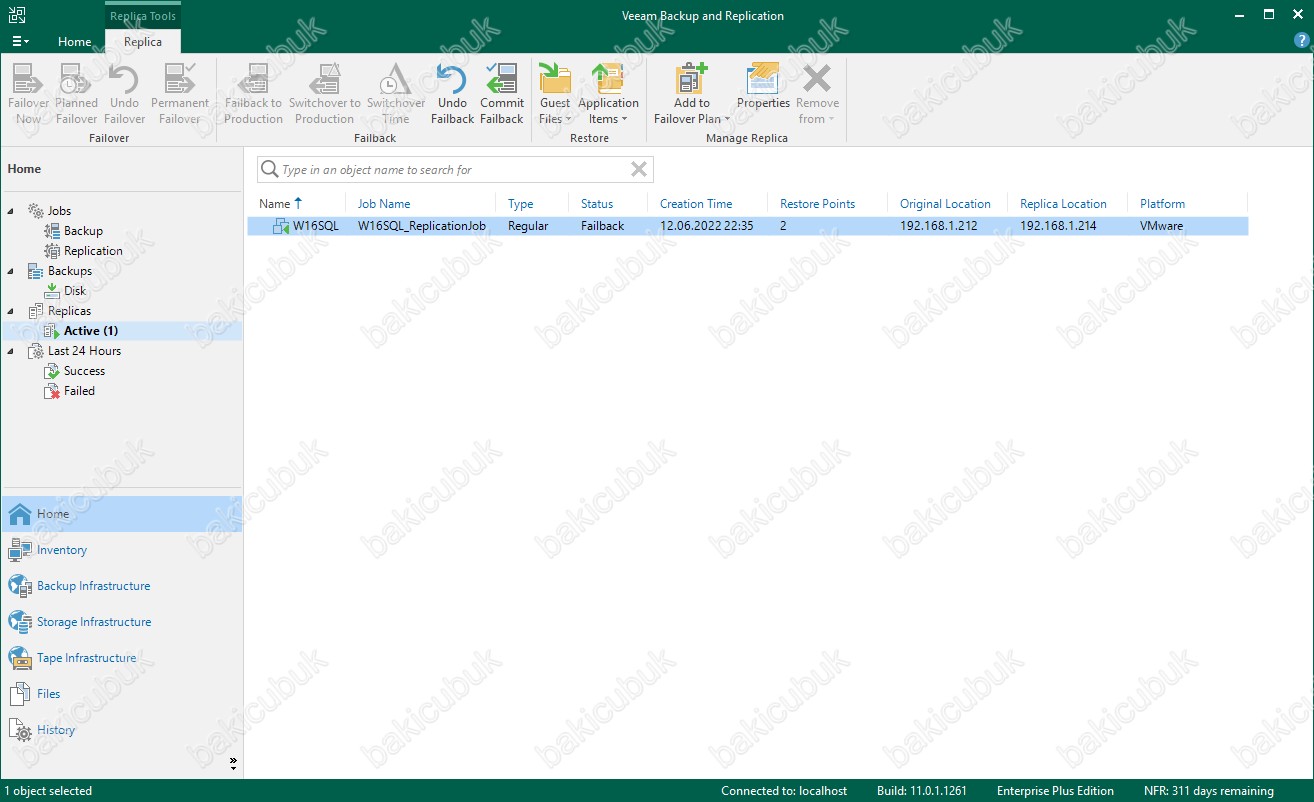Click Enterprise Plus Edition status text
The width and height of the screenshot is (1314, 802).
[x=1055, y=791]
